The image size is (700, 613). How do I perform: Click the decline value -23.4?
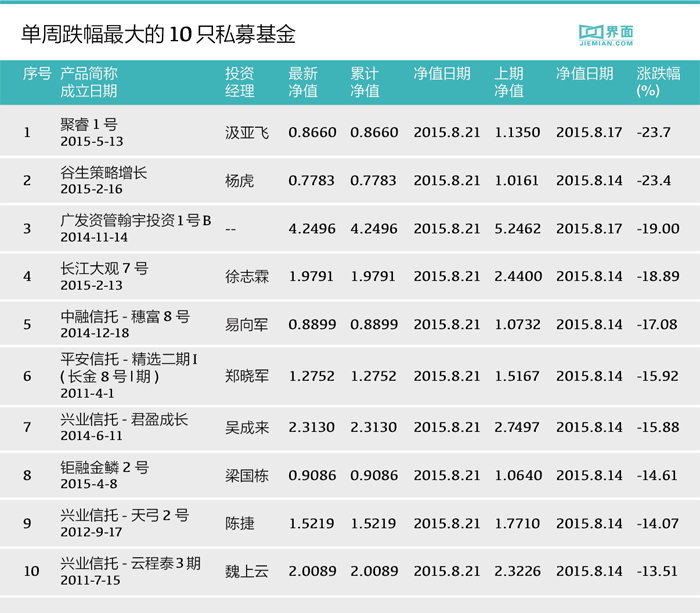[654, 181]
